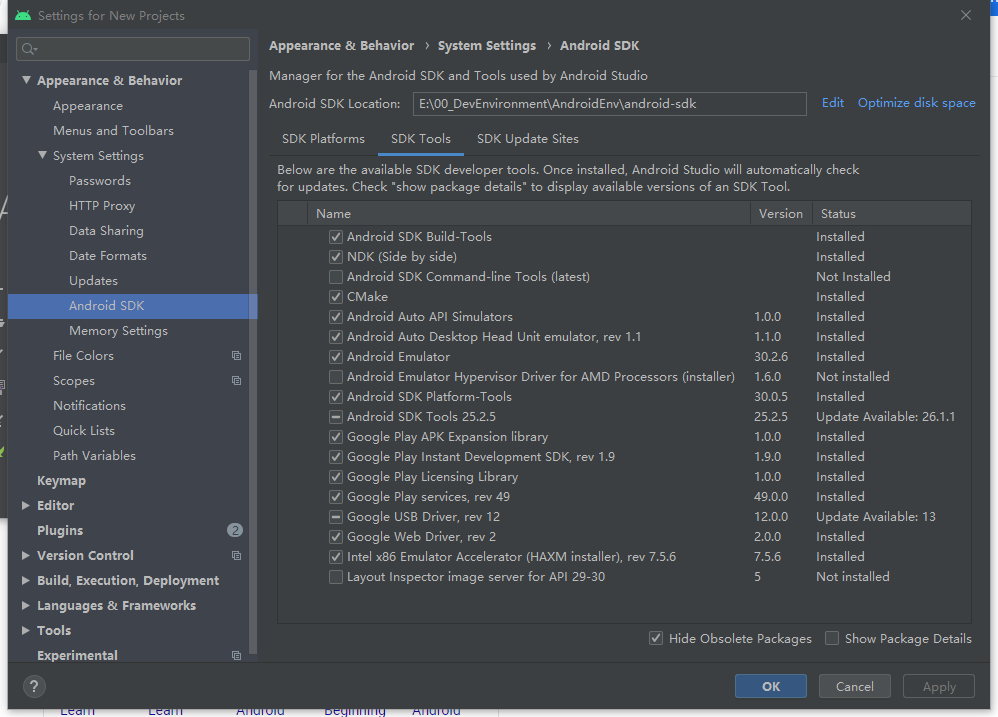Image resolution: width=998 pixels, height=717 pixels.
Task: Select Data Sharing settings
Action: (106, 230)
